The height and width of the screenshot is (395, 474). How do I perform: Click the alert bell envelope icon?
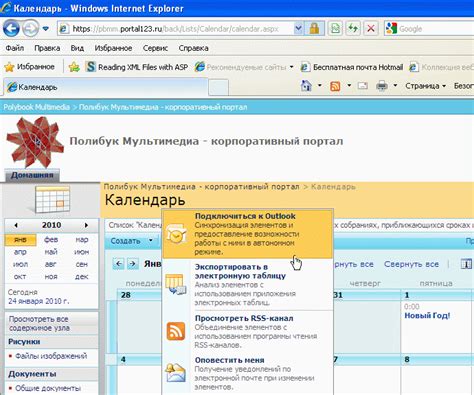click(x=176, y=373)
